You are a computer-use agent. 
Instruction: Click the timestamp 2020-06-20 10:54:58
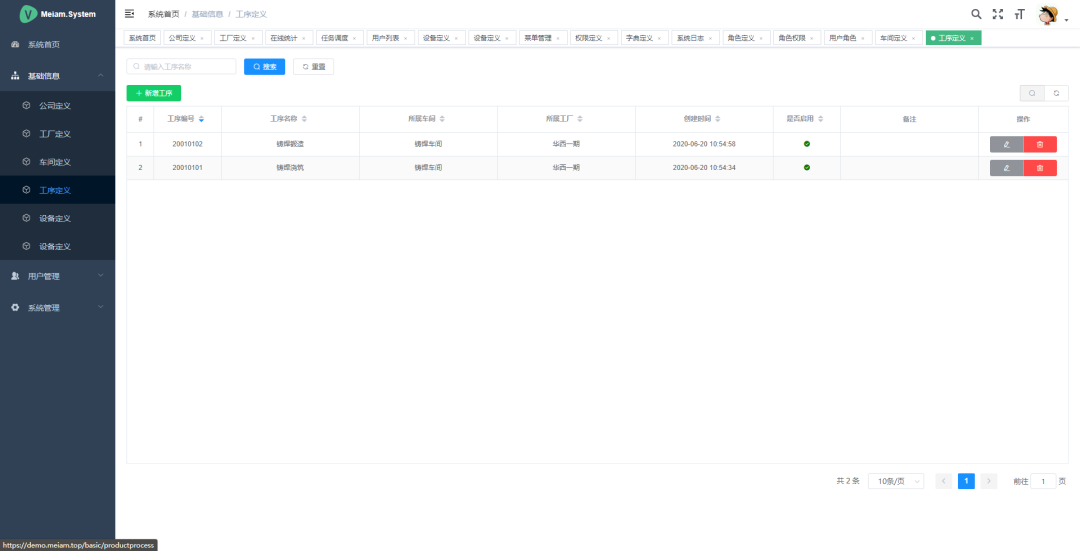point(704,144)
